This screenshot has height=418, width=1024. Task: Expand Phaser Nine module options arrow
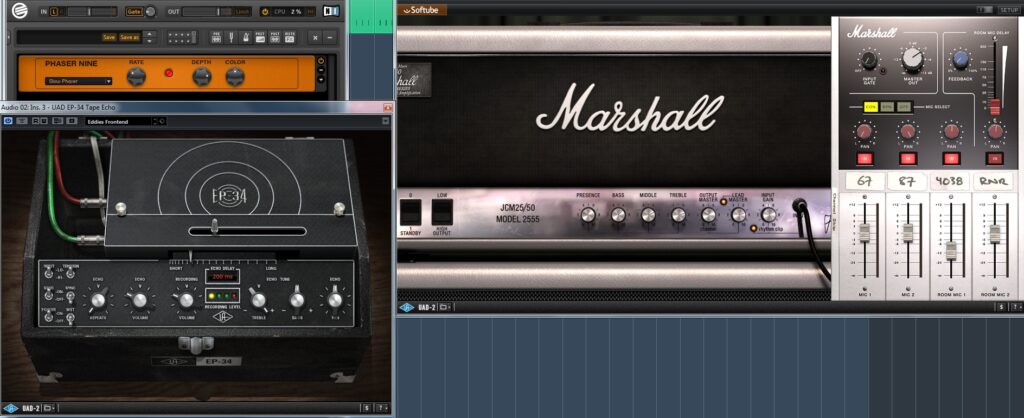point(321,80)
